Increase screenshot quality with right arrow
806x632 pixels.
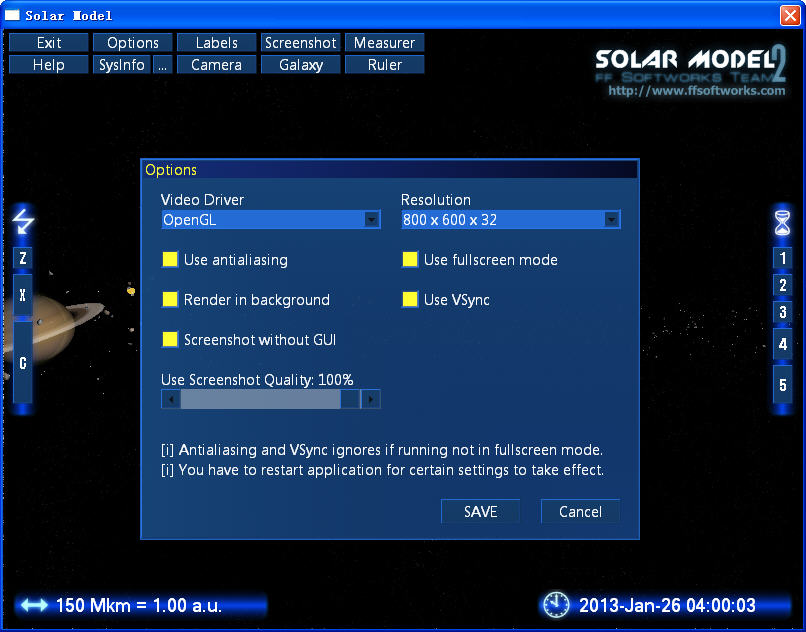click(x=371, y=399)
